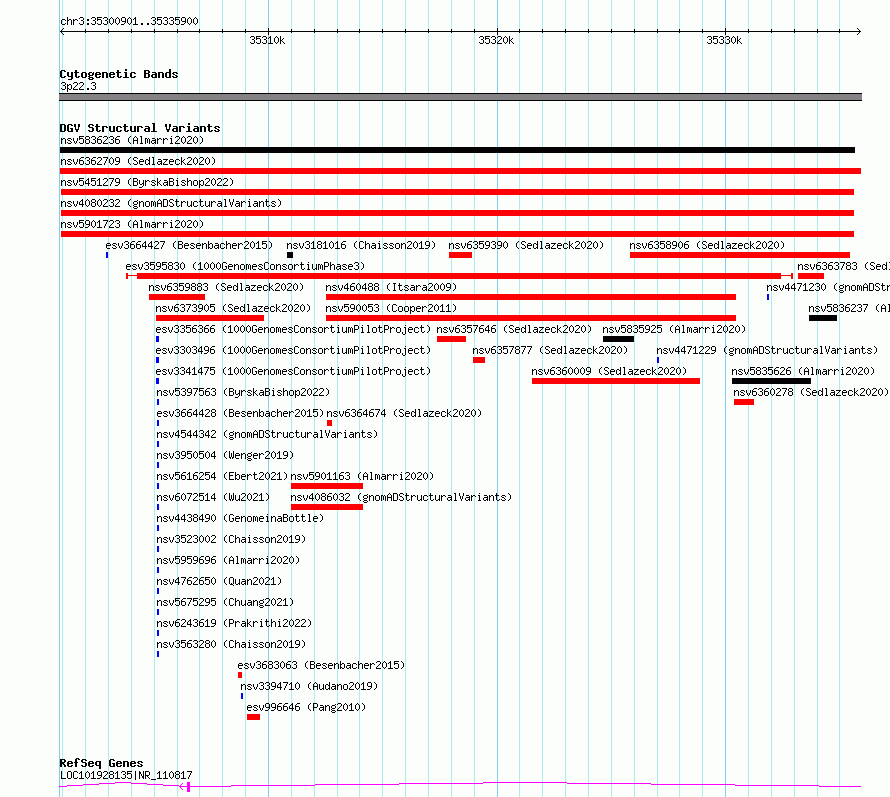Click the nsv5836237 black variant bar

[x=823, y=318]
